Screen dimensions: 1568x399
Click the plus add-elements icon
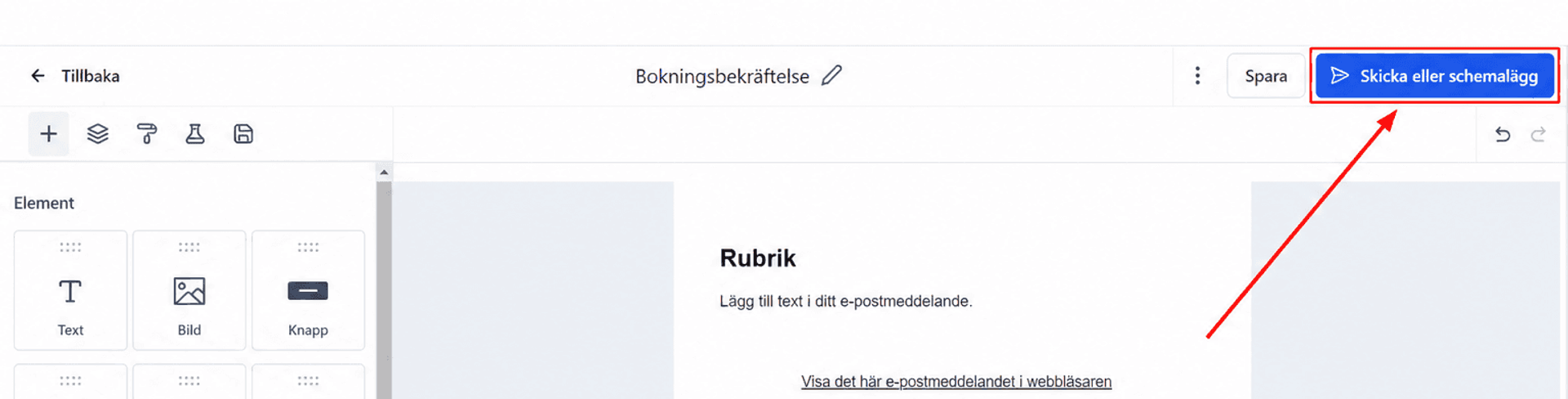tap(48, 134)
